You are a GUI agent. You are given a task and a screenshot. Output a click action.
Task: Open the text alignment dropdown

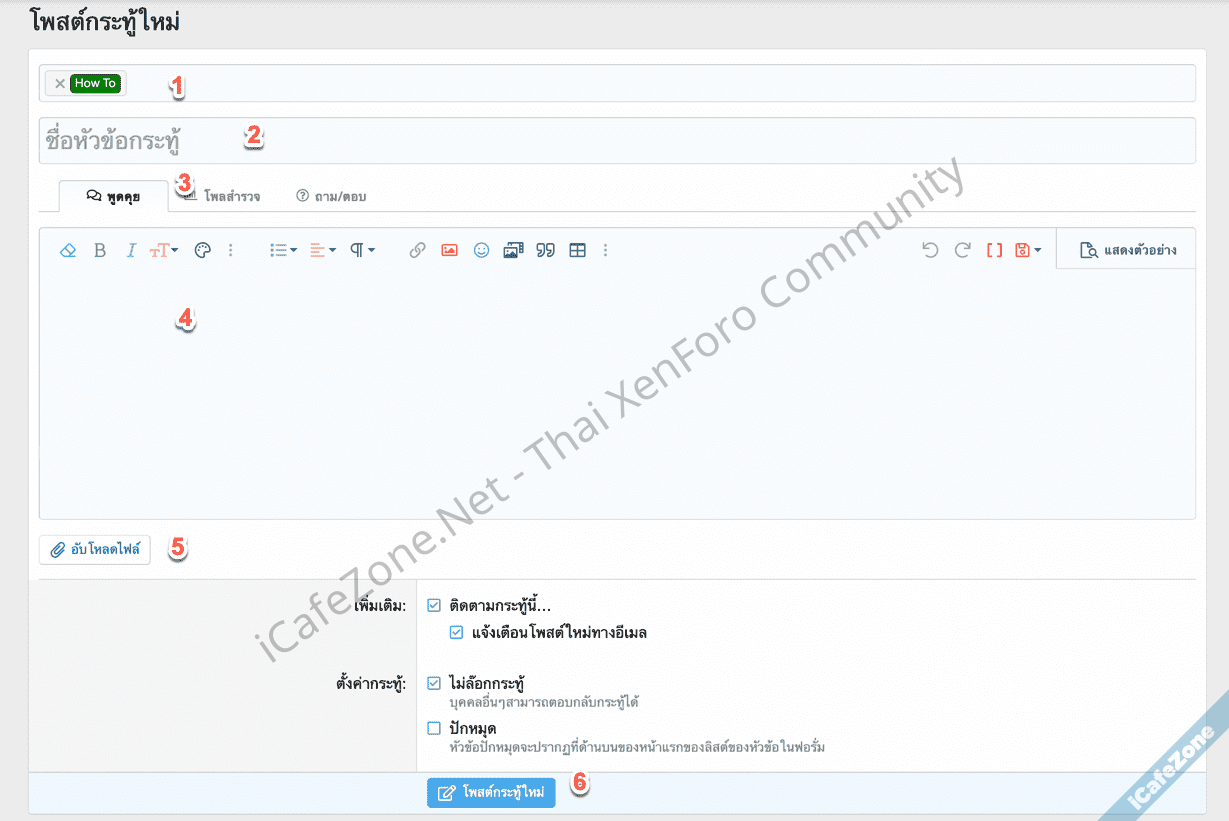(x=322, y=250)
